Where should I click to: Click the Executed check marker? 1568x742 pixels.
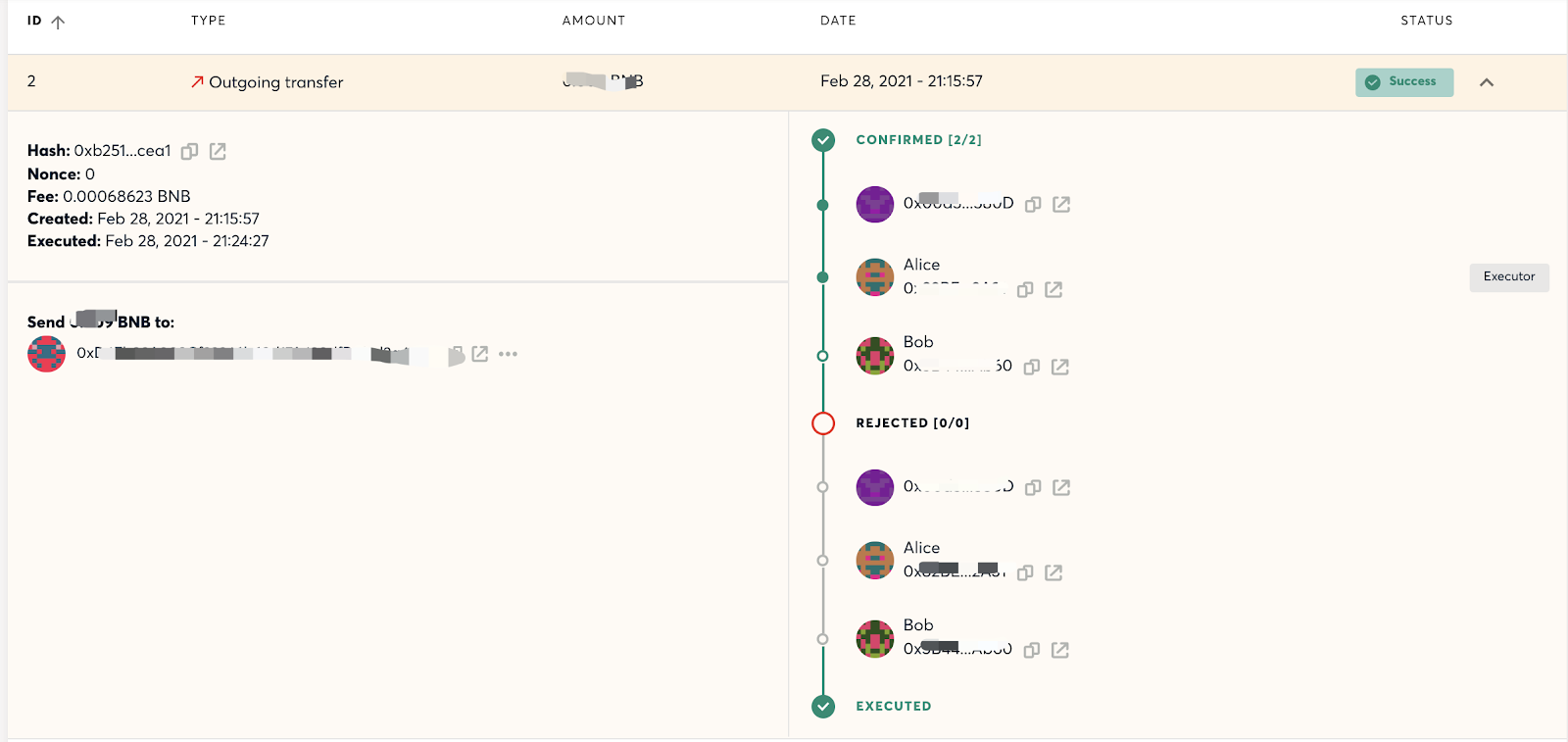click(x=823, y=707)
